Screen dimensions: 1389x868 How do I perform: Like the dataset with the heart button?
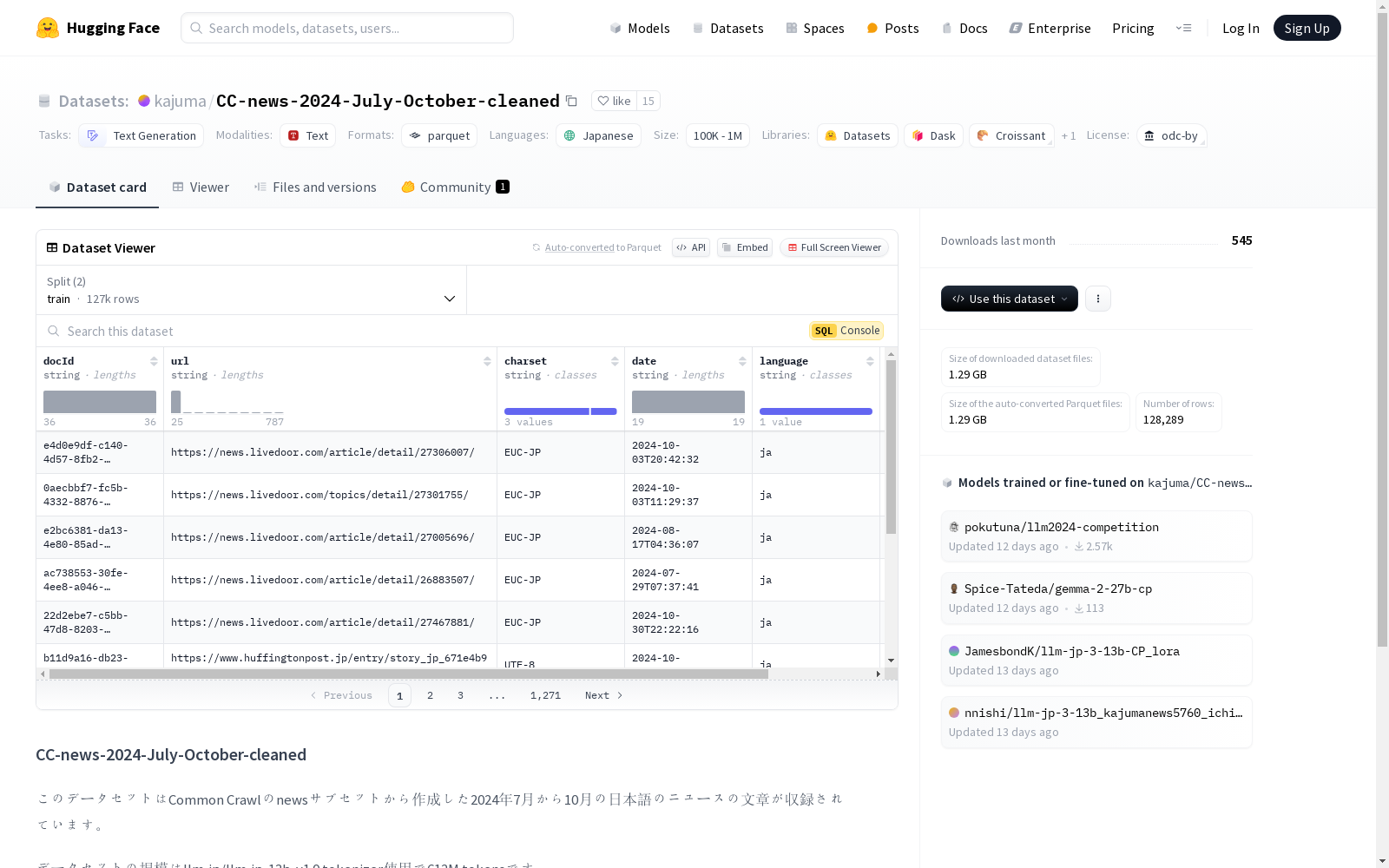[x=614, y=101]
